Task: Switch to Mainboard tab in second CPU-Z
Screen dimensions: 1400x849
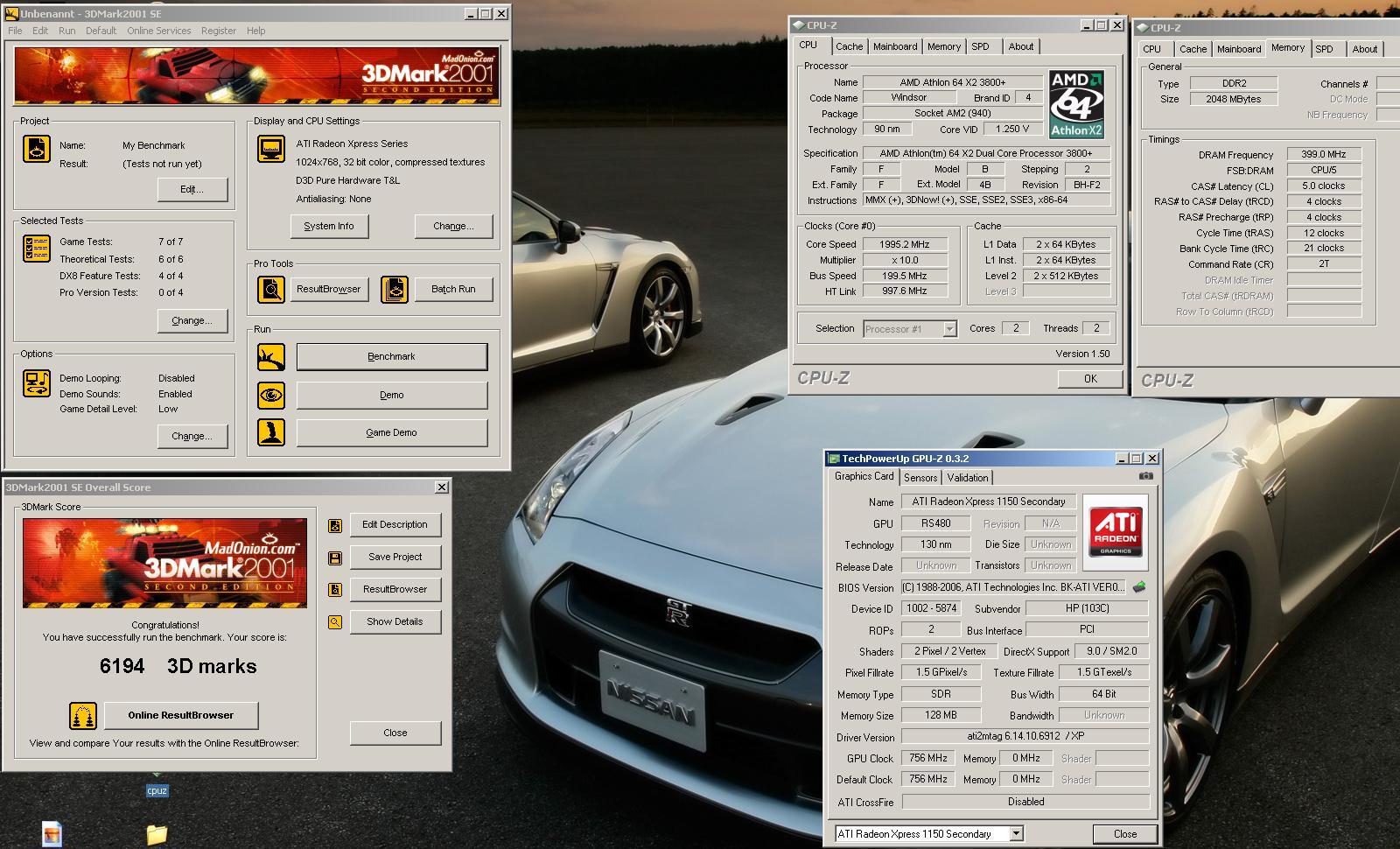Action: 1239,49
